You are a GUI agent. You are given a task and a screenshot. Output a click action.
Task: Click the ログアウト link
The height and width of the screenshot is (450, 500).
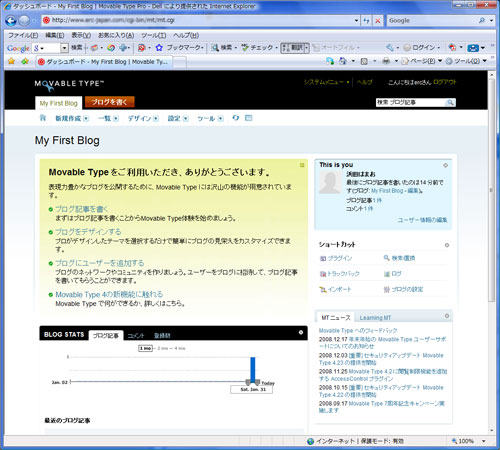point(444,82)
